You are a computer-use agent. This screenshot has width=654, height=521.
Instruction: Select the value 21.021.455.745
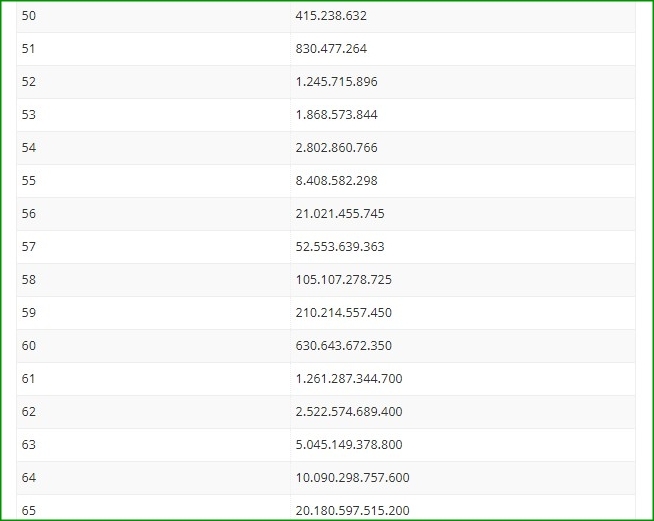click(340, 214)
